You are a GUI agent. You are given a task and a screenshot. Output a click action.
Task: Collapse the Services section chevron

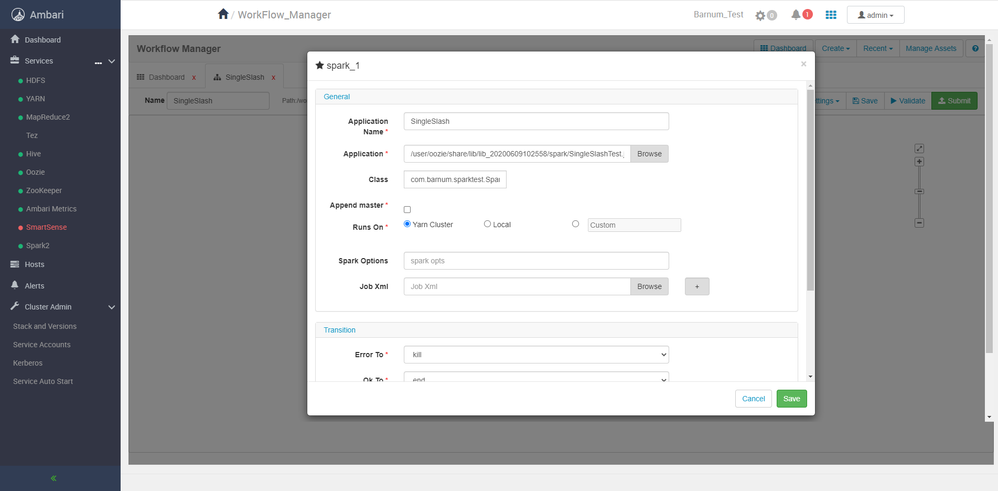112,61
